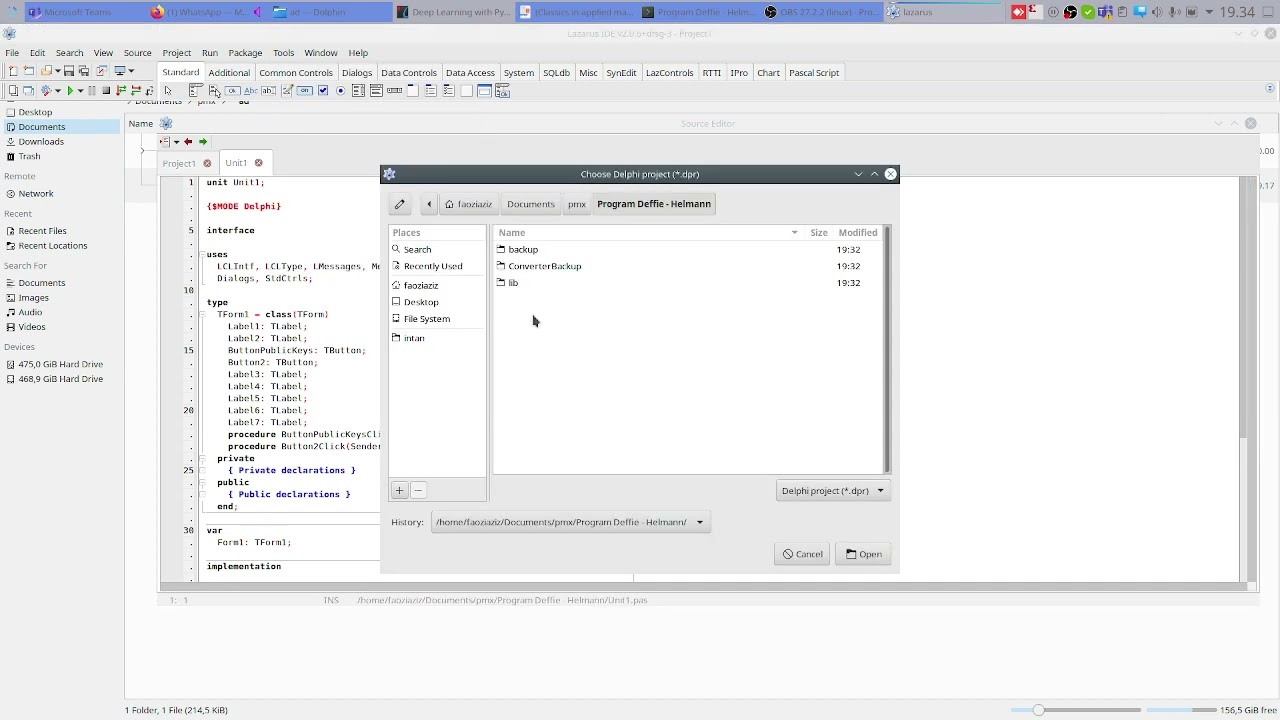Click the file list vertical scrollbar in dialog
This screenshot has width=1280, height=720.
click(x=887, y=350)
